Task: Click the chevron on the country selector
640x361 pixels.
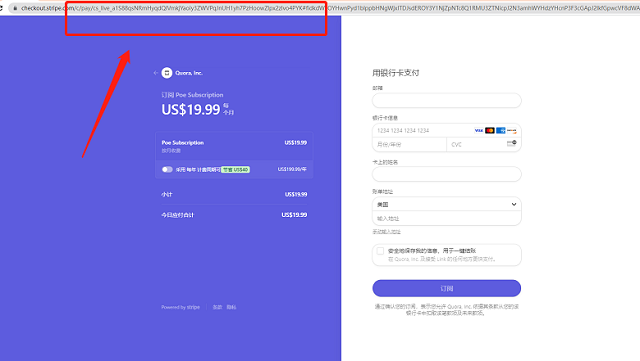Action: point(514,204)
